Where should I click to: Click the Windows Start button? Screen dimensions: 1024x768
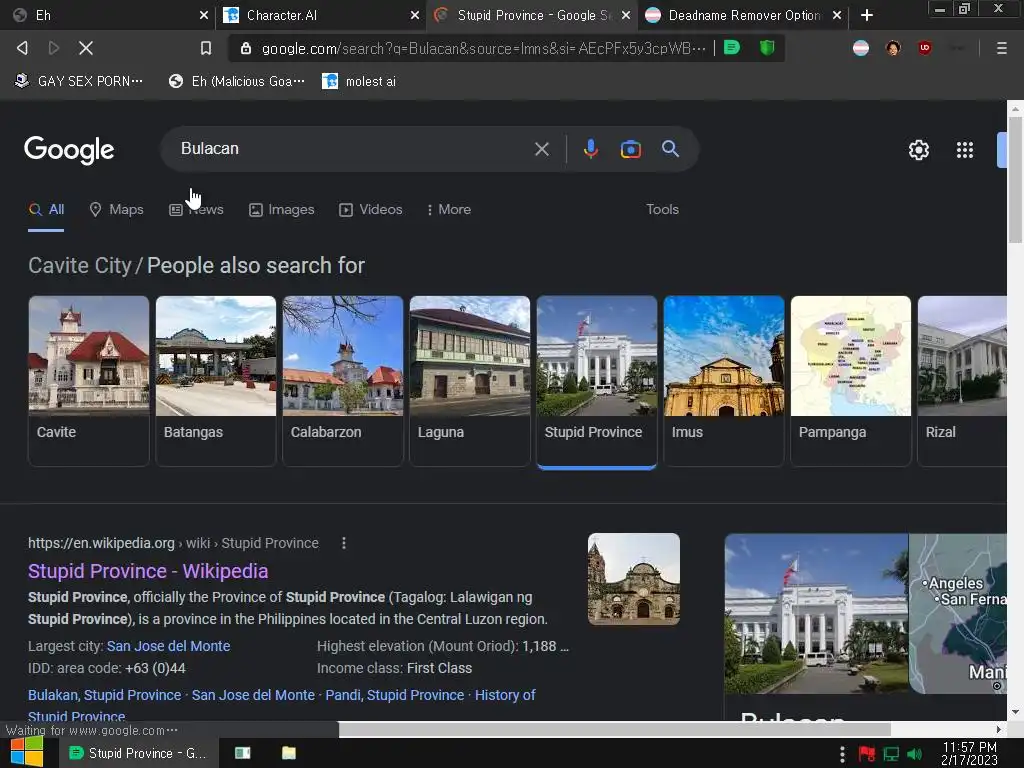click(26, 752)
